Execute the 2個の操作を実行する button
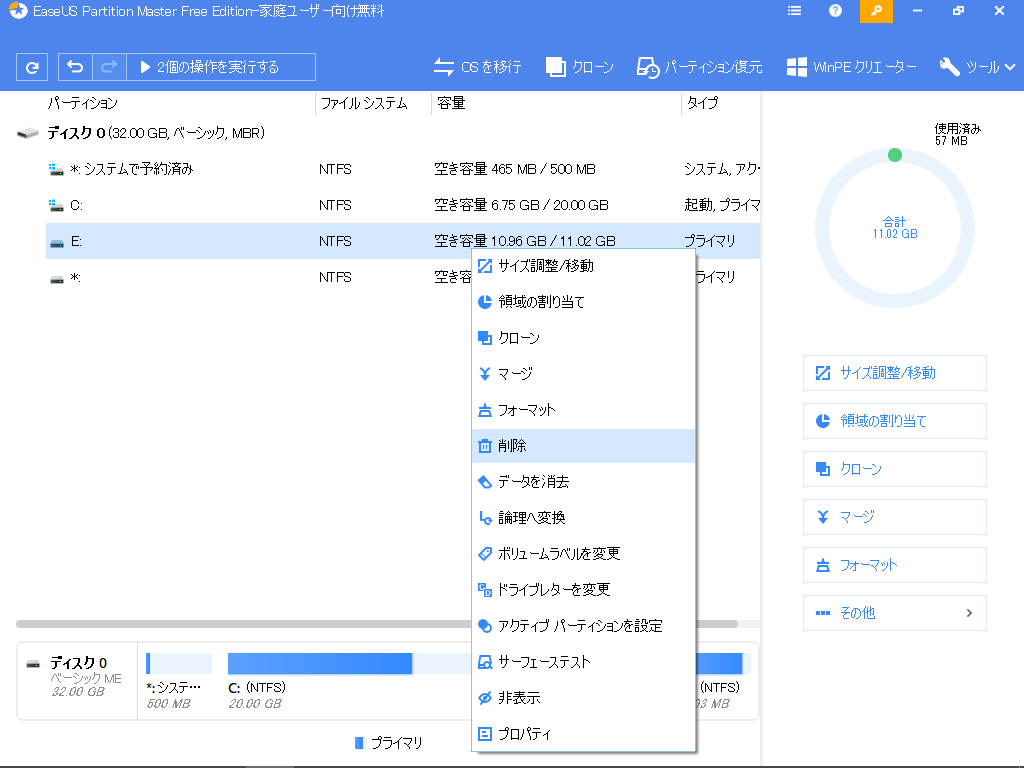1024x768 pixels. coord(221,67)
